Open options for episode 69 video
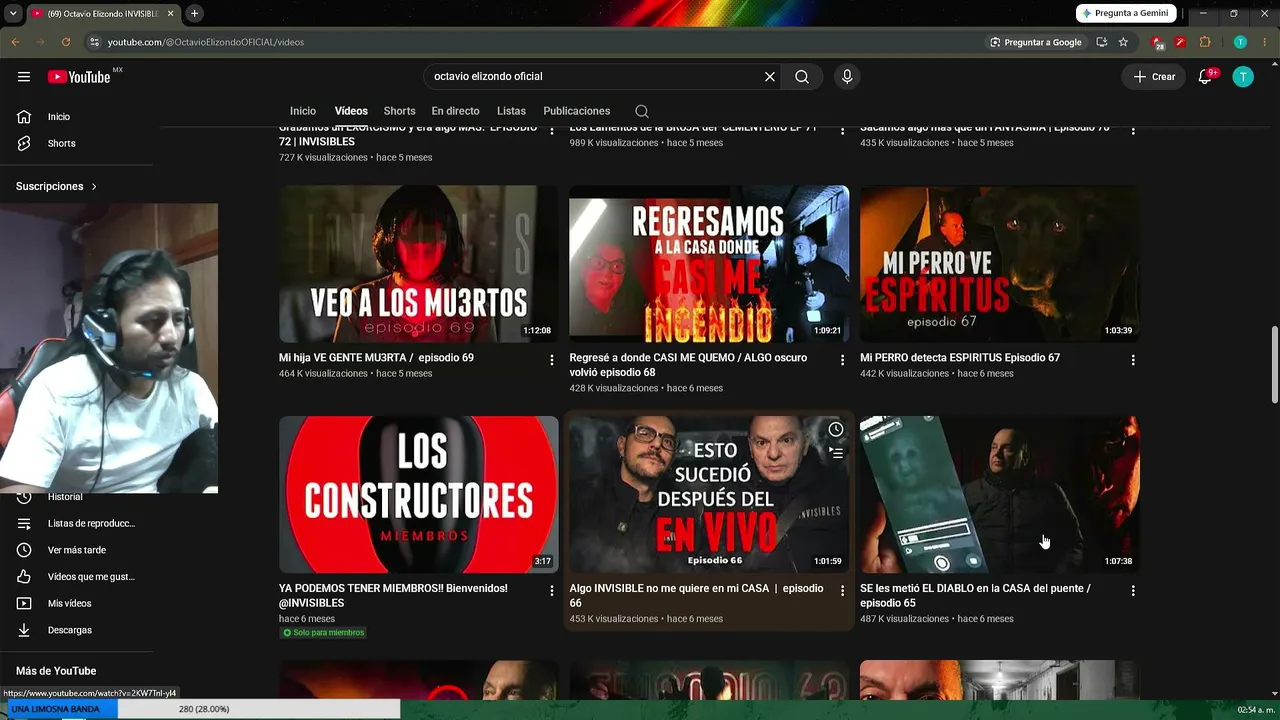Image resolution: width=1280 pixels, height=720 pixels. point(552,360)
